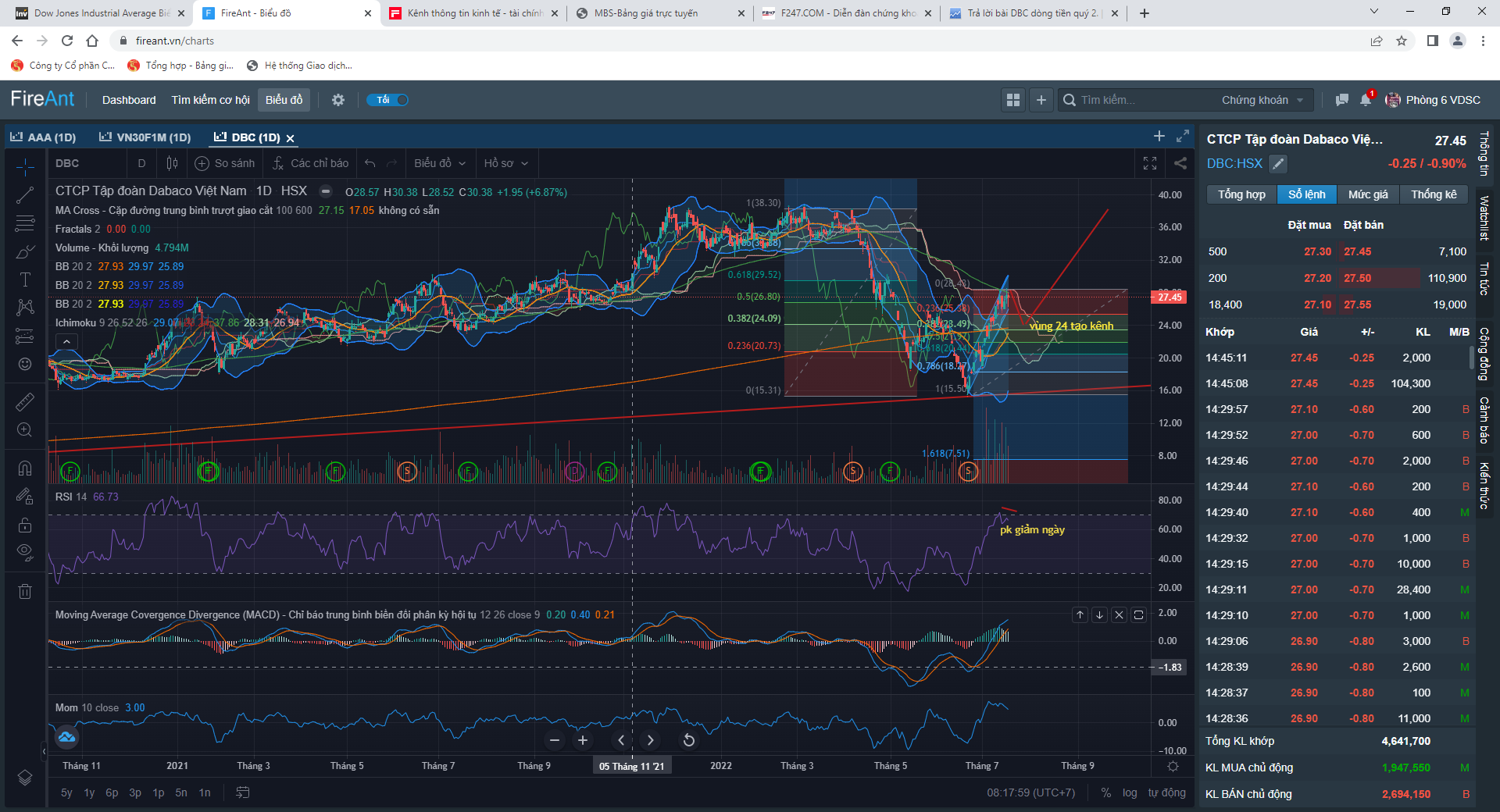The height and width of the screenshot is (812, 1500).
Task: Open time axis settings gear
Action: coord(1173,766)
